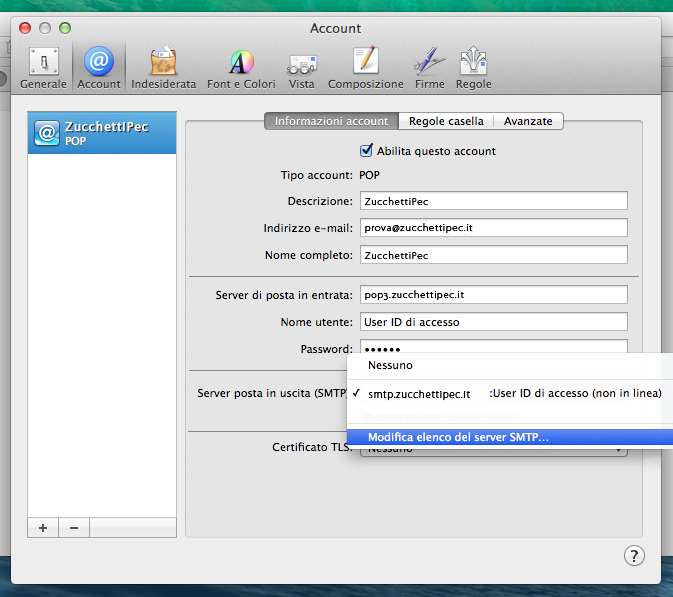Select the ZucchettiPec POP account in list
673x597 pixels.
(x=102, y=133)
